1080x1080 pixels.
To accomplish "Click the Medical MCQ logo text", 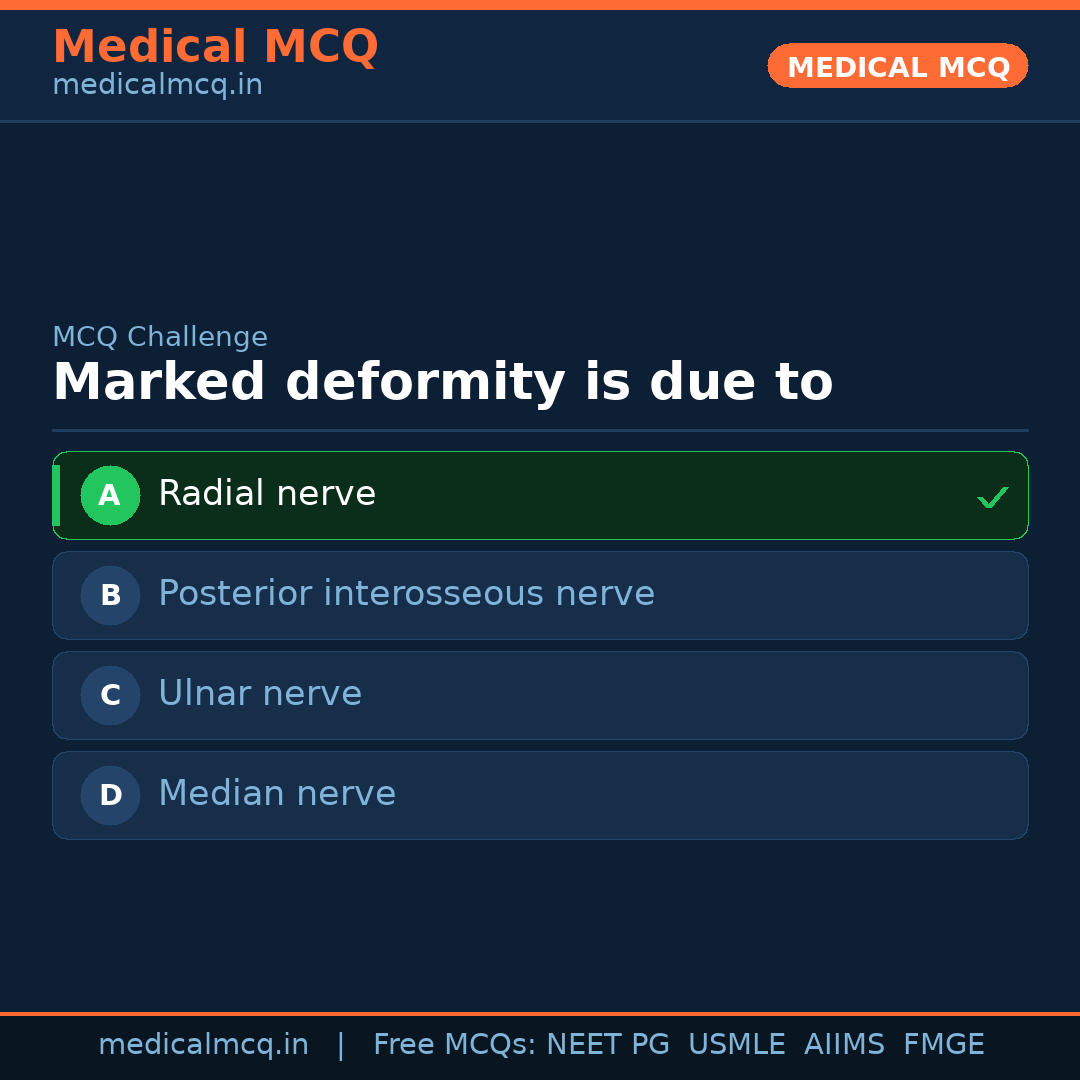I will [x=215, y=46].
